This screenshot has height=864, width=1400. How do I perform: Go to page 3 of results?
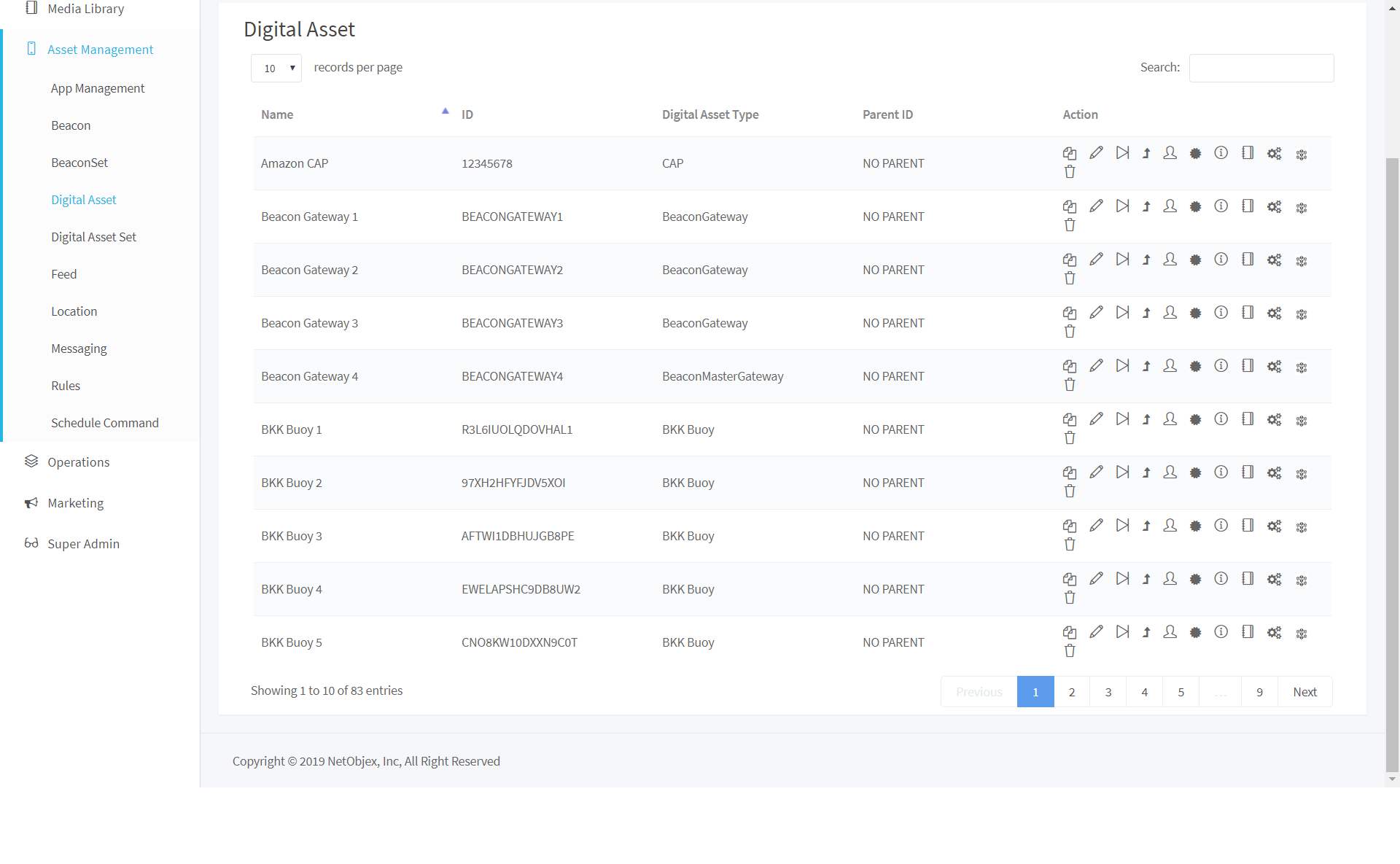[x=1108, y=692]
